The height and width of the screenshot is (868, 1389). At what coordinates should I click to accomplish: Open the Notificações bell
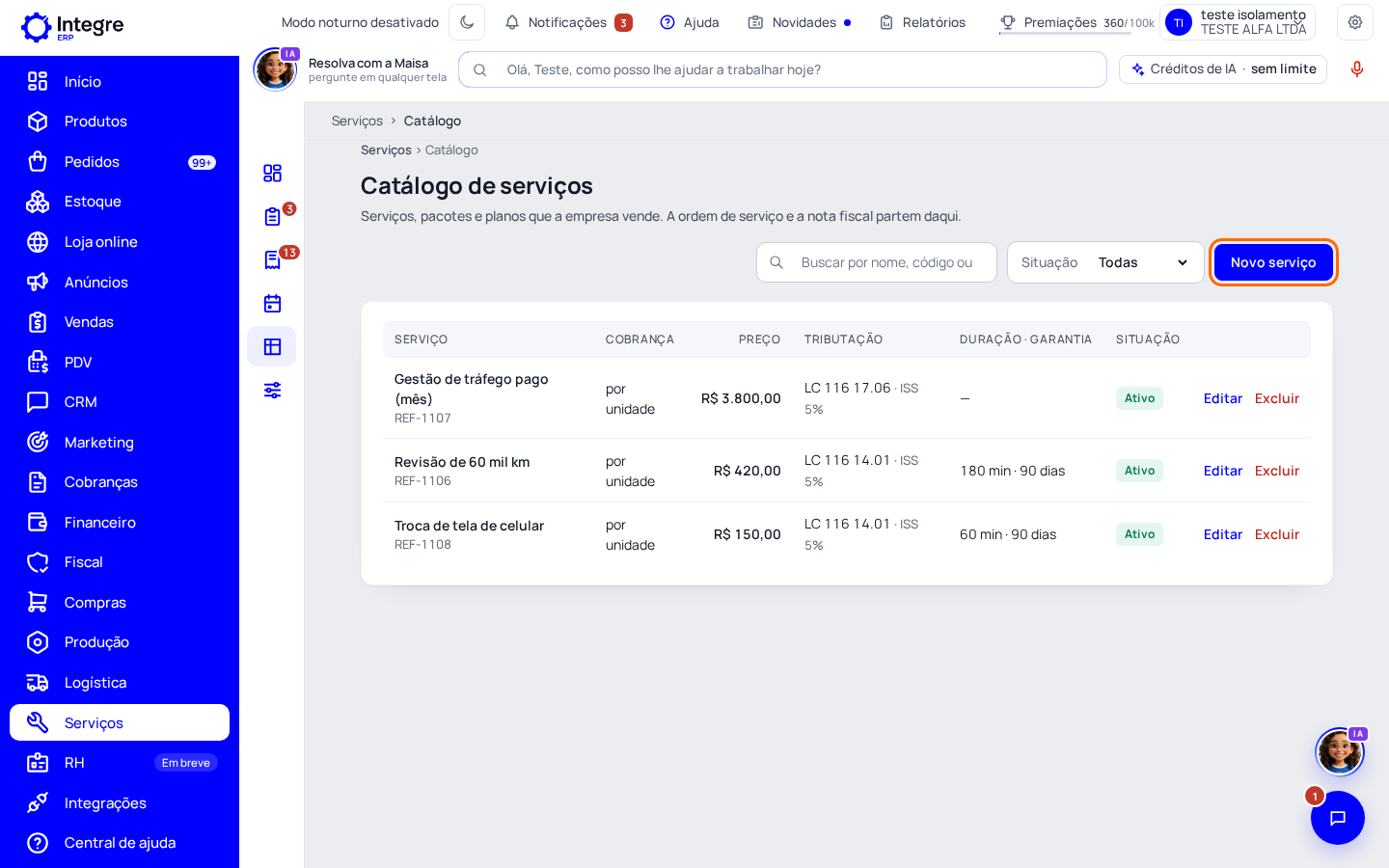click(568, 22)
